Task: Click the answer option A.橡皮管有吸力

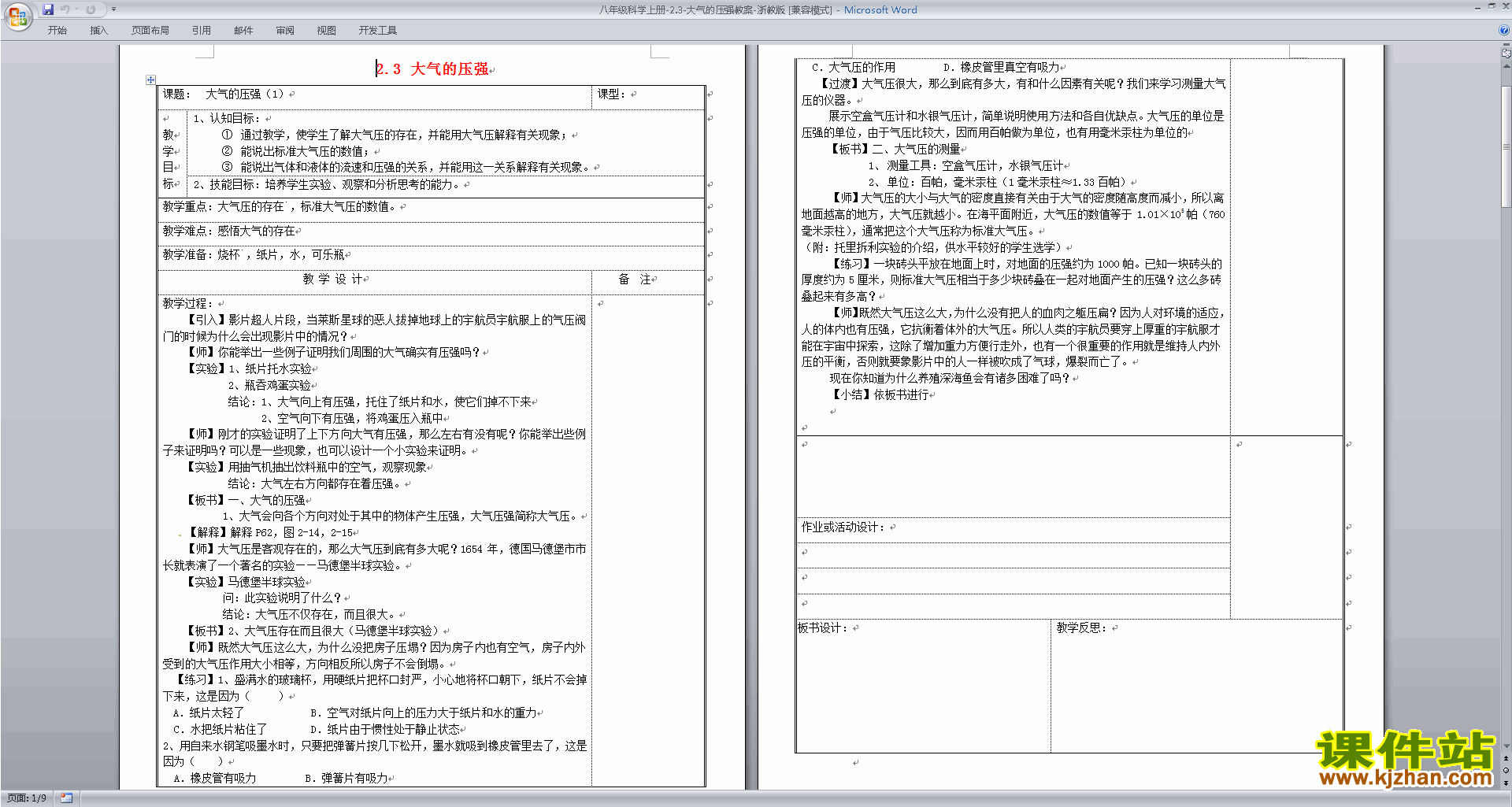Action: (214, 778)
